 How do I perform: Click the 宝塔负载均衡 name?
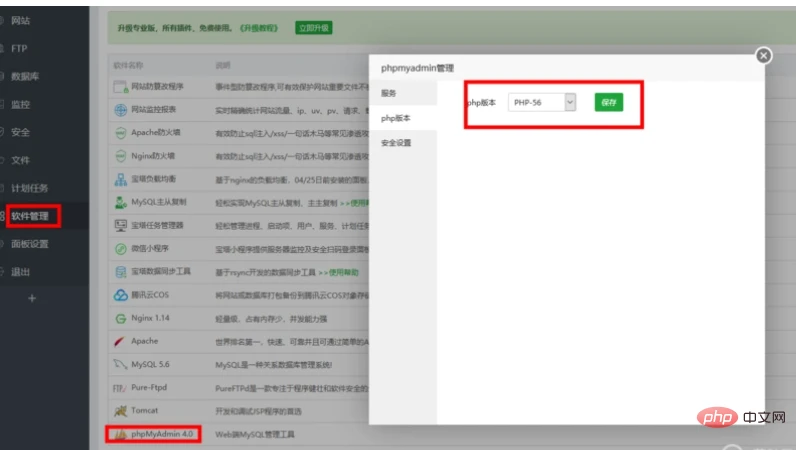[x=153, y=179]
